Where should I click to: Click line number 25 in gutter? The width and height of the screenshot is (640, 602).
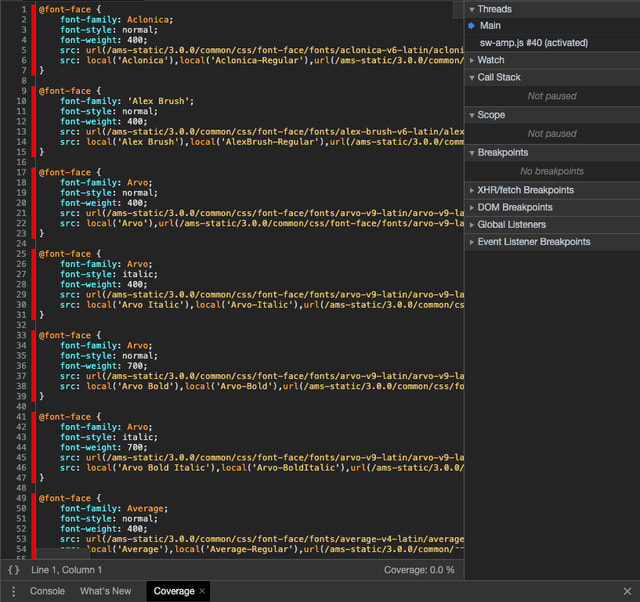click(x=21, y=253)
